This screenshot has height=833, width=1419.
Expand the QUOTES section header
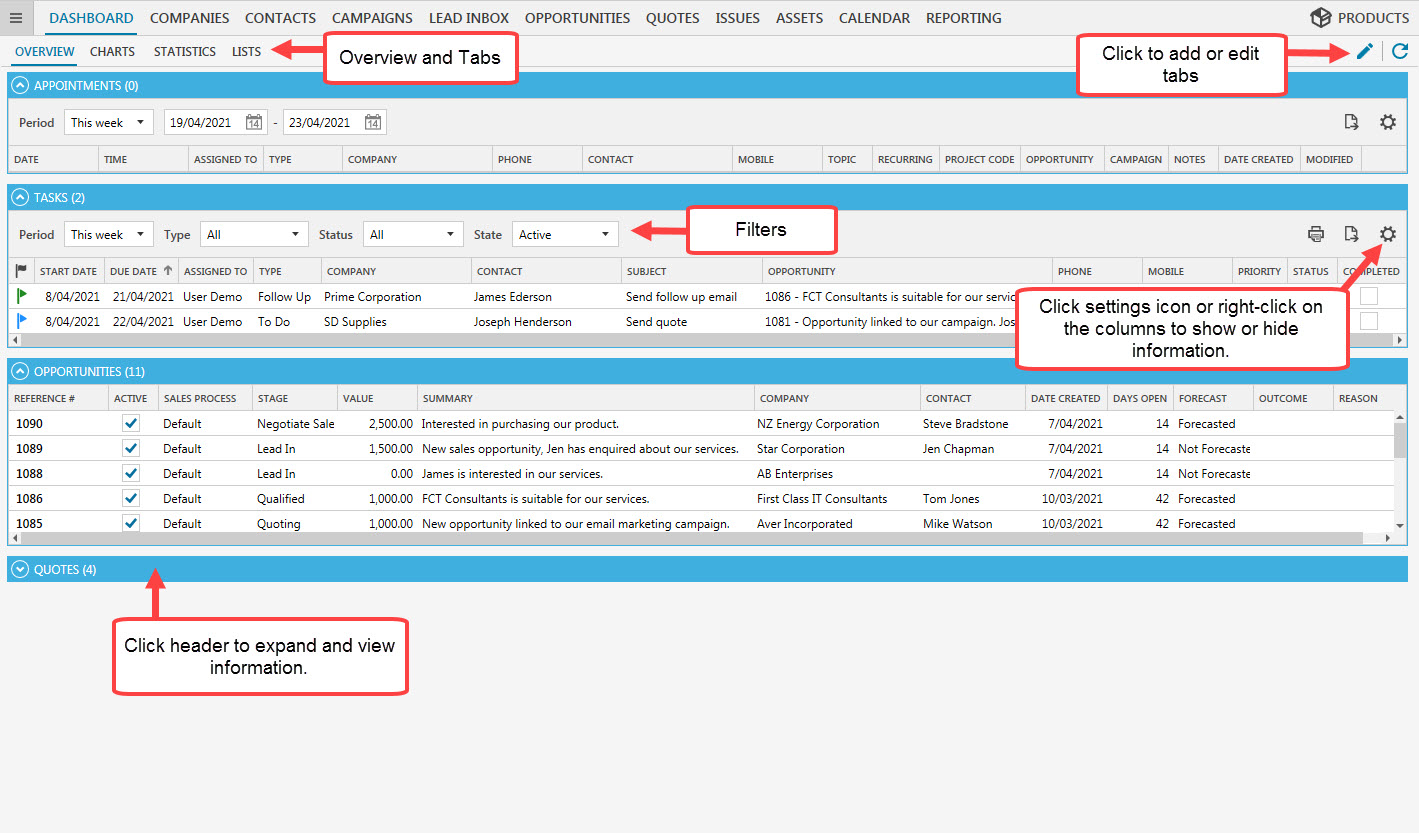pyautogui.click(x=64, y=569)
